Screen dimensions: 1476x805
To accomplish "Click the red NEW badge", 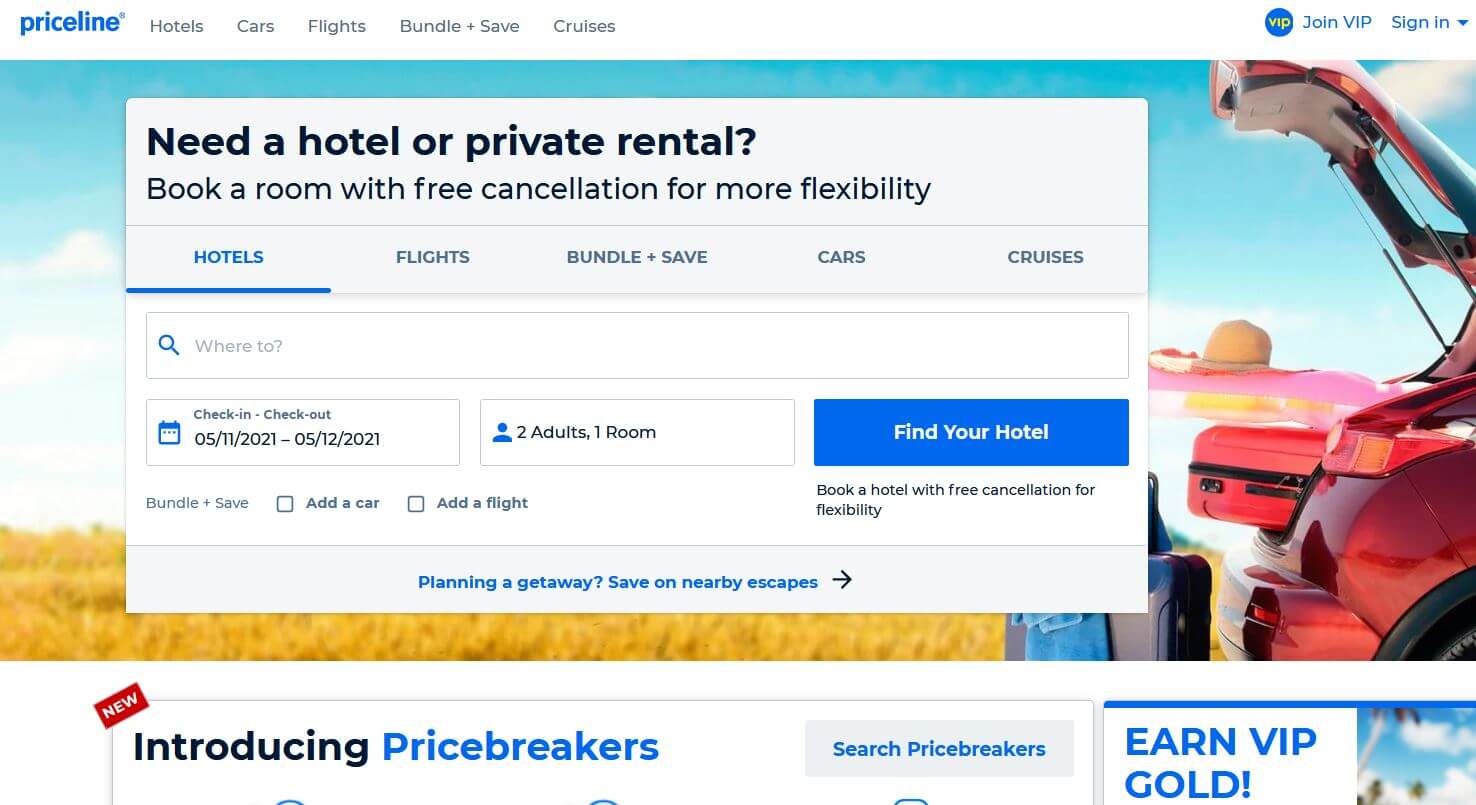I will [121, 705].
